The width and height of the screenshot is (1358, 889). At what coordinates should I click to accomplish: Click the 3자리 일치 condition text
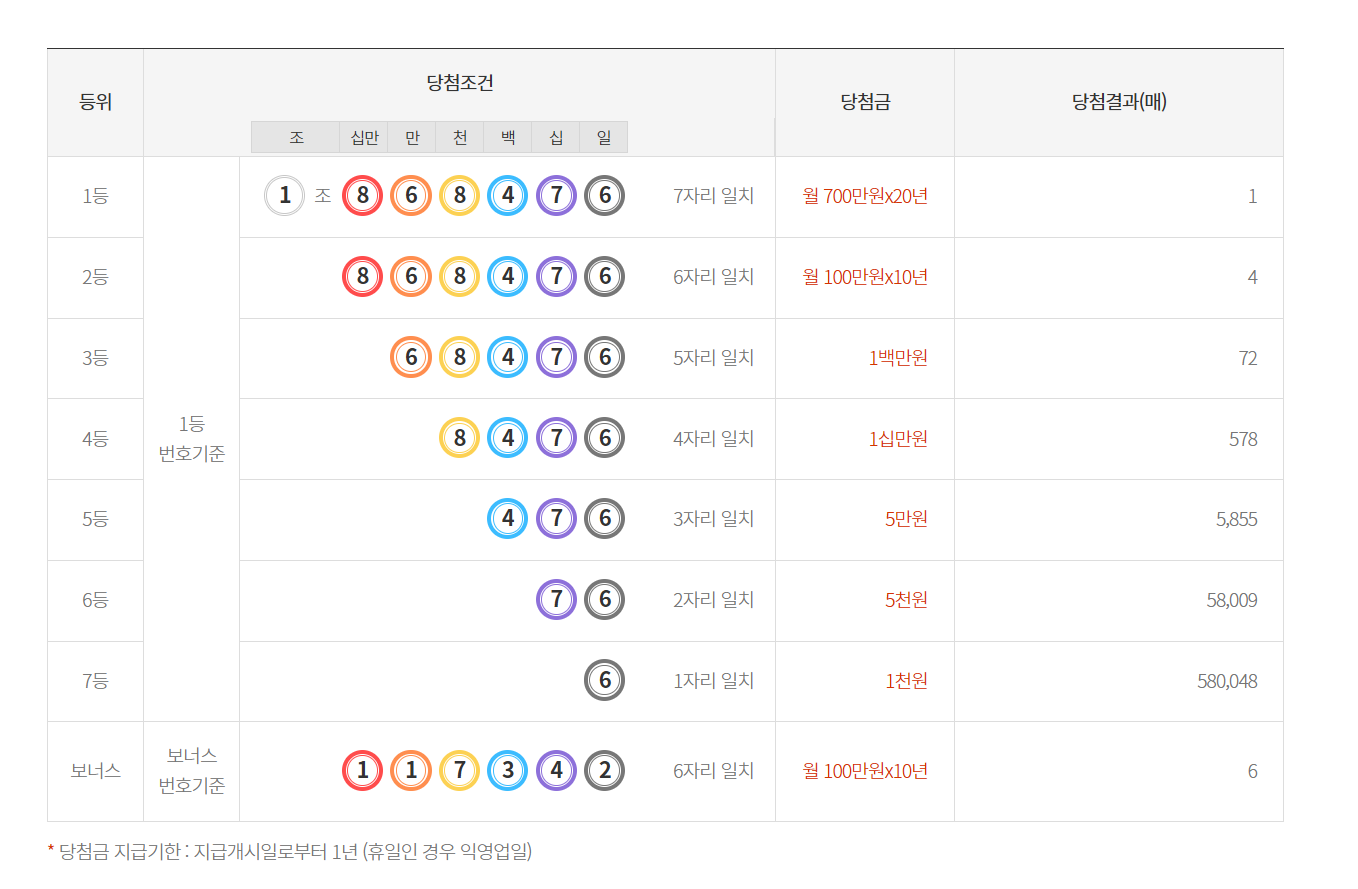[714, 519]
